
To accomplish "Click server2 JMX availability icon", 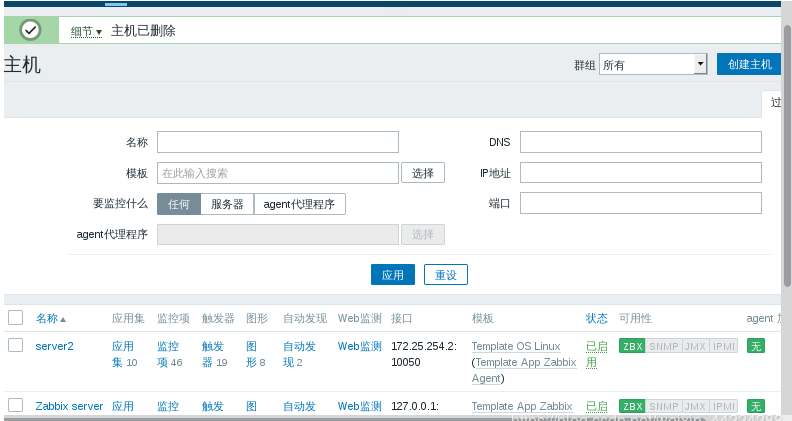I will click(695, 346).
